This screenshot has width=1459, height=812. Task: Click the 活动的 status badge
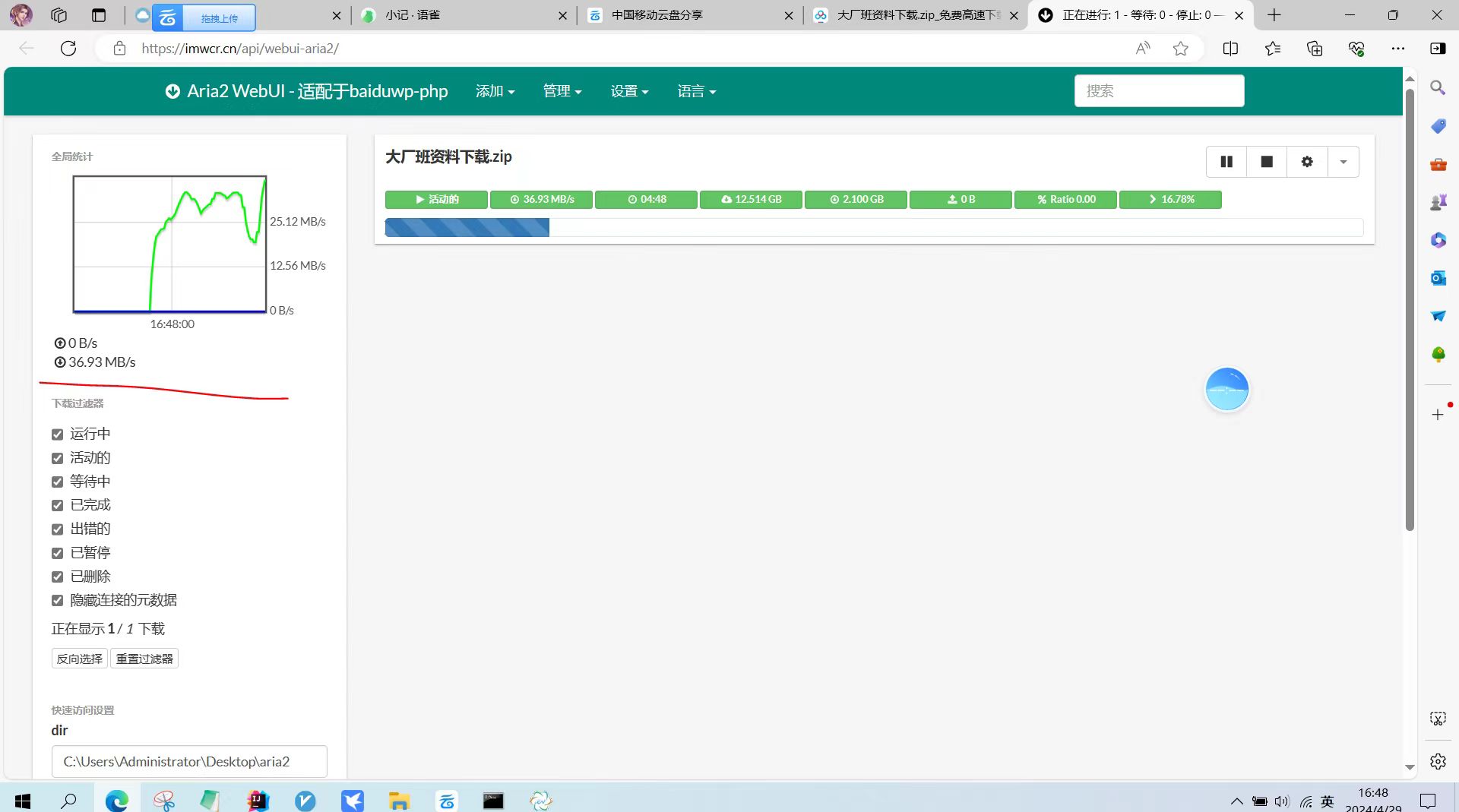[x=436, y=199]
